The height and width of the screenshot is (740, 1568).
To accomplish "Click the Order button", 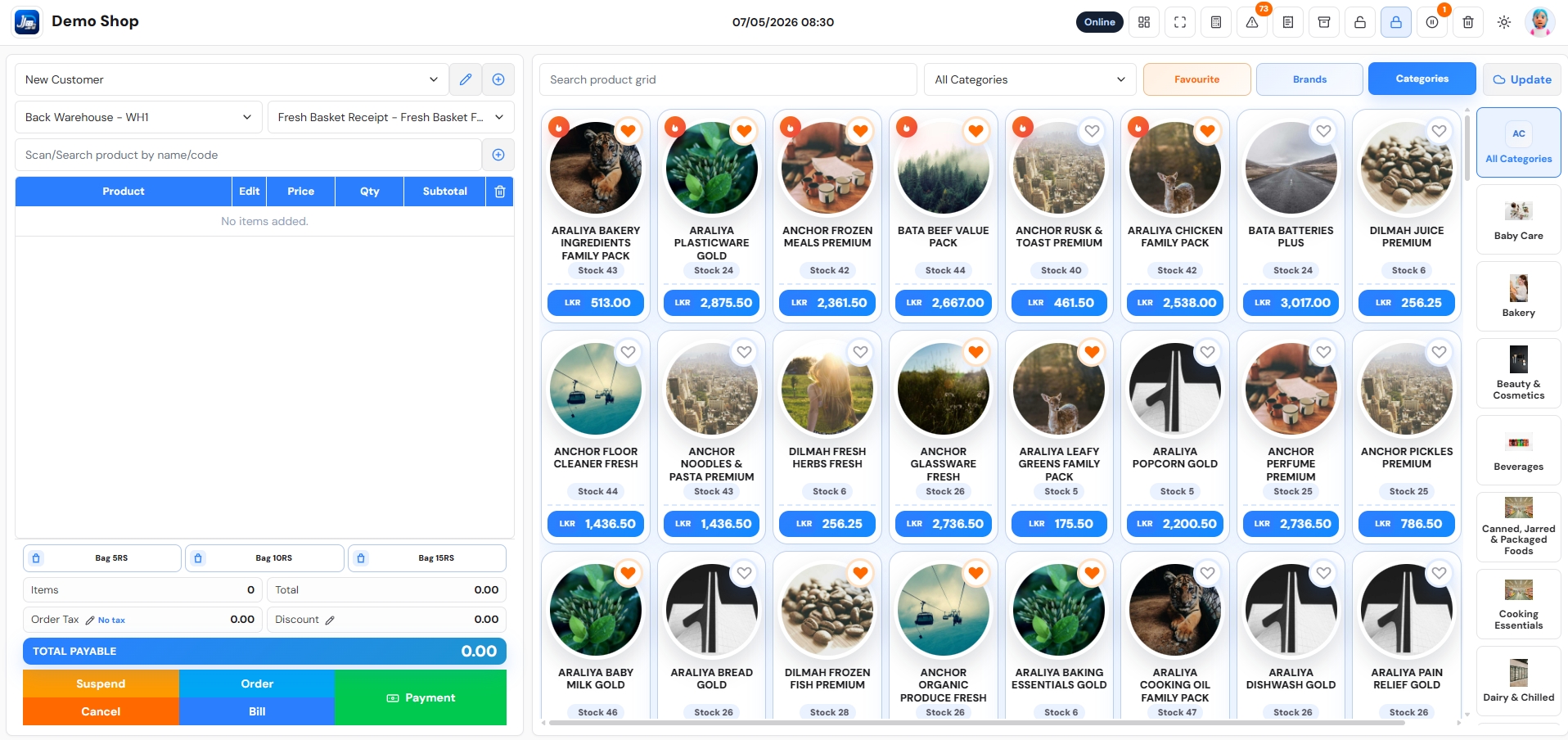I will click(257, 684).
